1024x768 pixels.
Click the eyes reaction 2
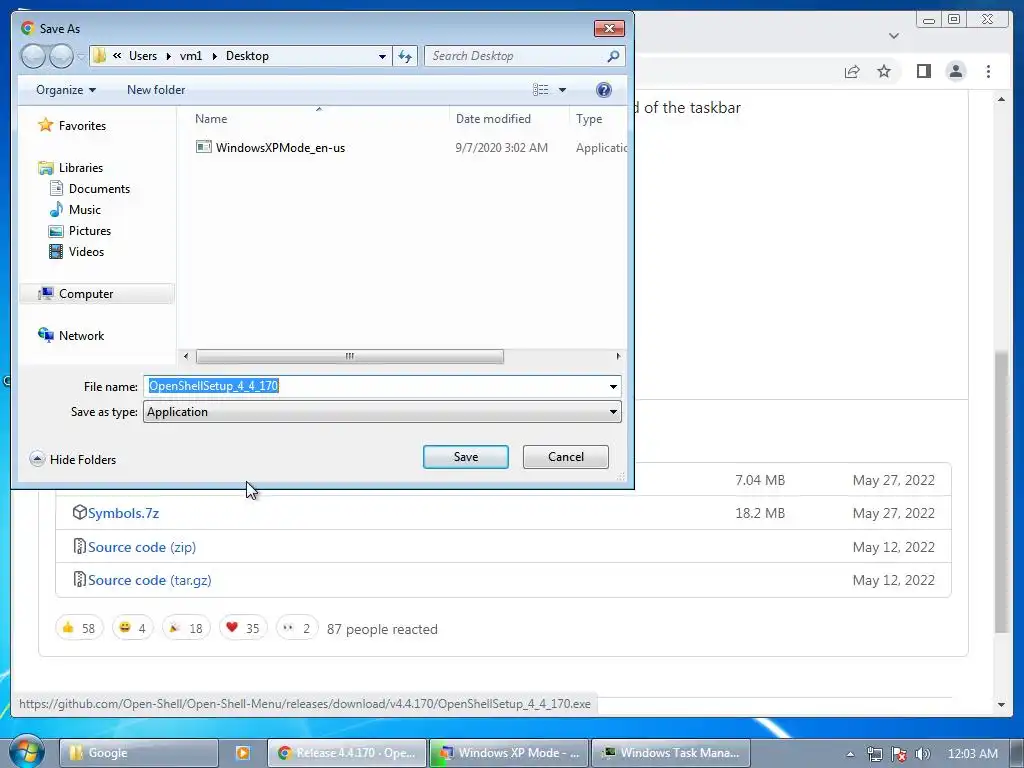[x=297, y=628]
